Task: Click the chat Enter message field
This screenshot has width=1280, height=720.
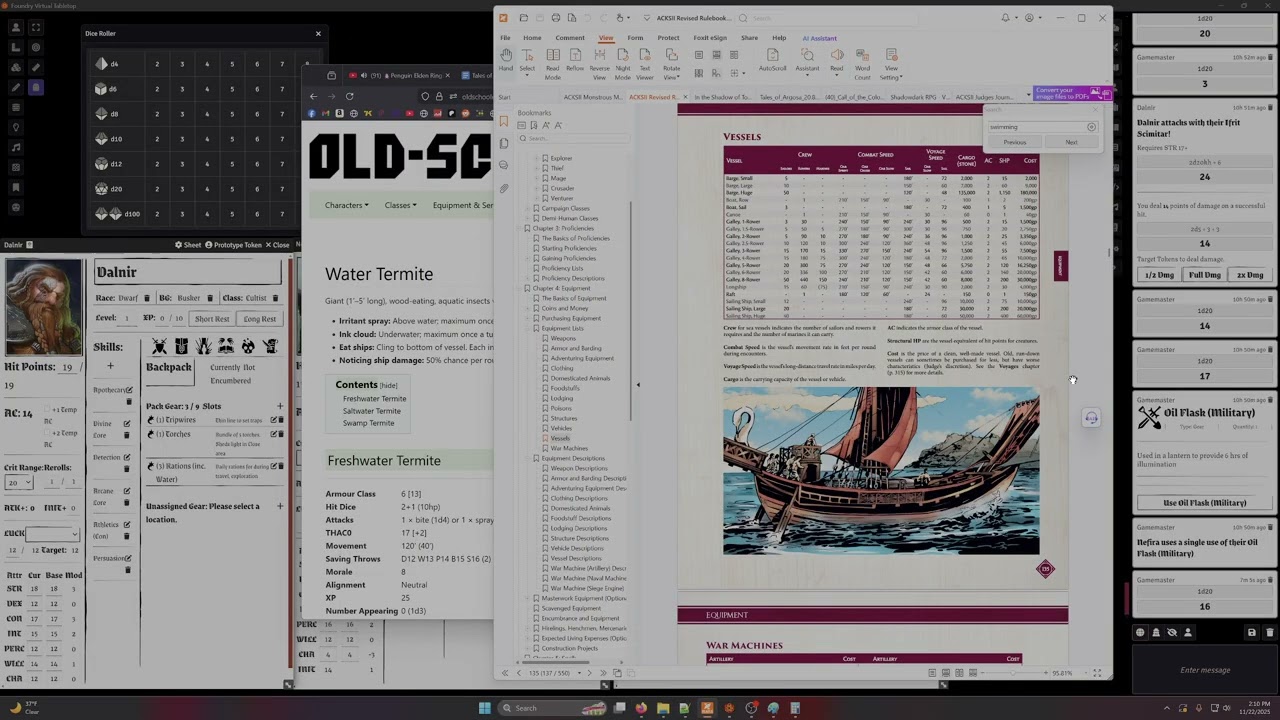Action: pyautogui.click(x=1204, y=670)
